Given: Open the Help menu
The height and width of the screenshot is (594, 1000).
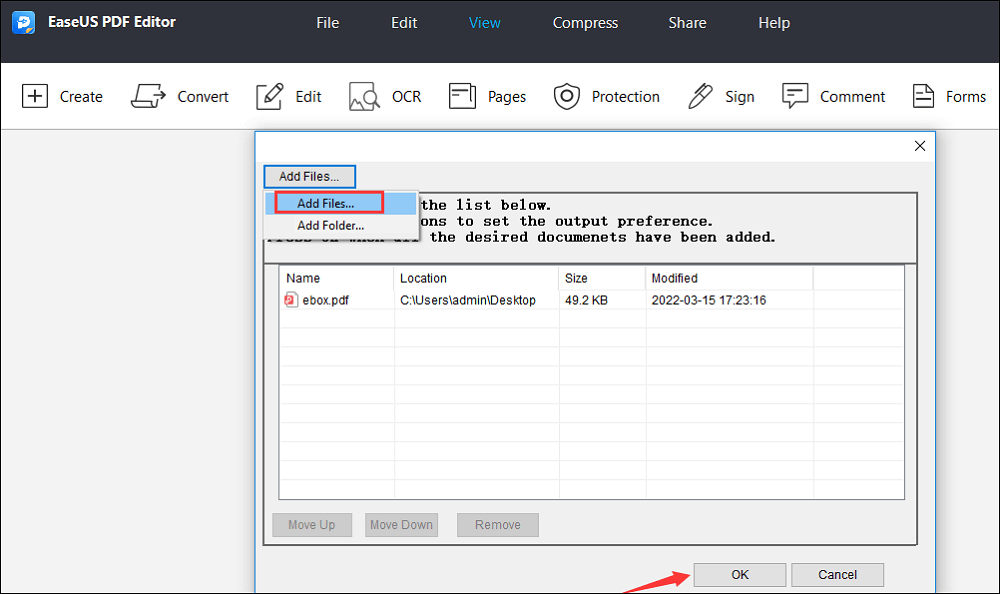Looking at the screenshot, I should (774, 23).
